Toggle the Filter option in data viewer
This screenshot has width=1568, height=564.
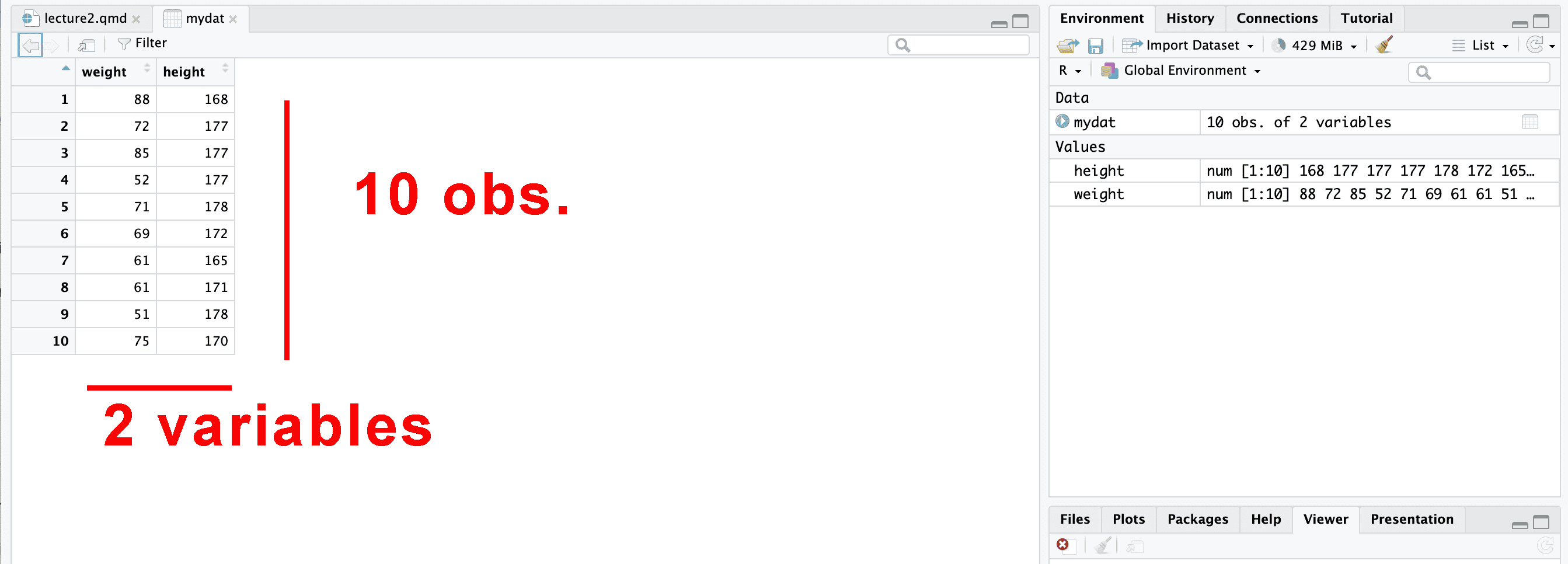coord(142,43)
